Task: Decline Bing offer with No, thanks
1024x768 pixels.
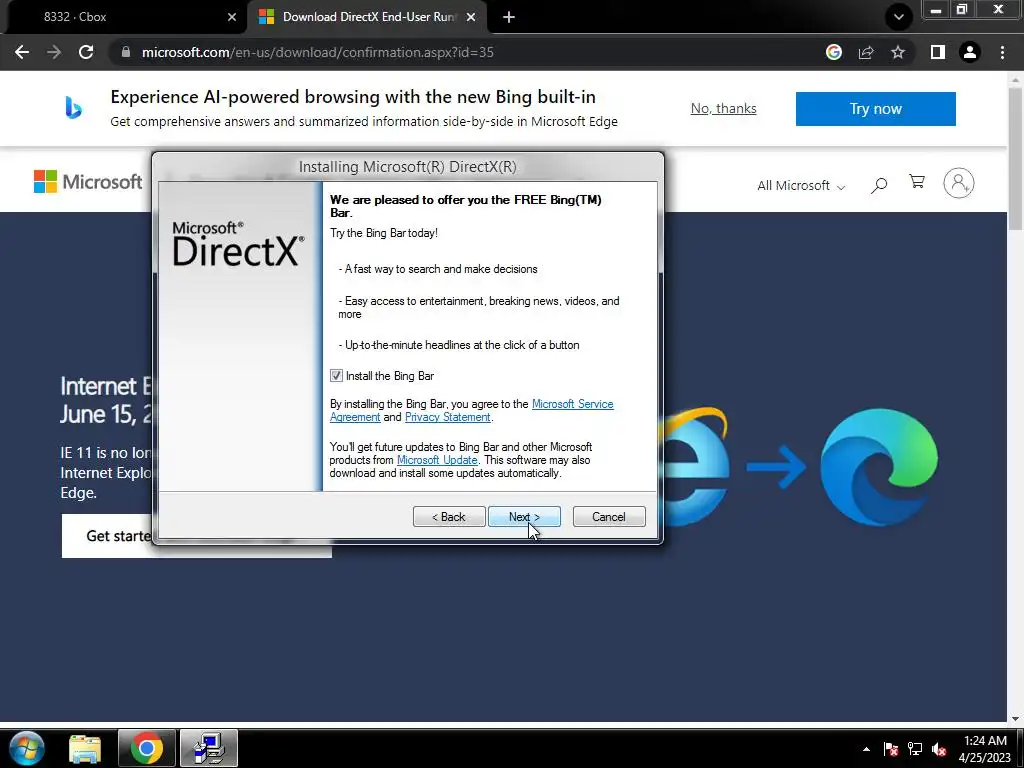Action: (x=724, y=108)
